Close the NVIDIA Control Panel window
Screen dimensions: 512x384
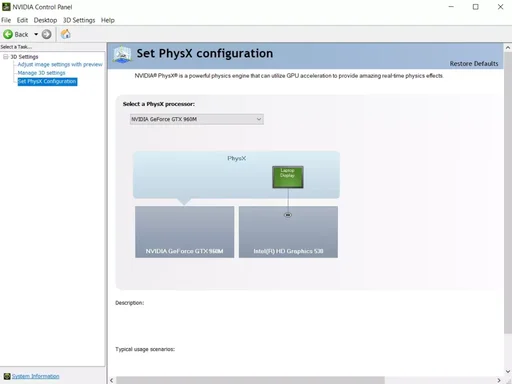tap(500, 7)
